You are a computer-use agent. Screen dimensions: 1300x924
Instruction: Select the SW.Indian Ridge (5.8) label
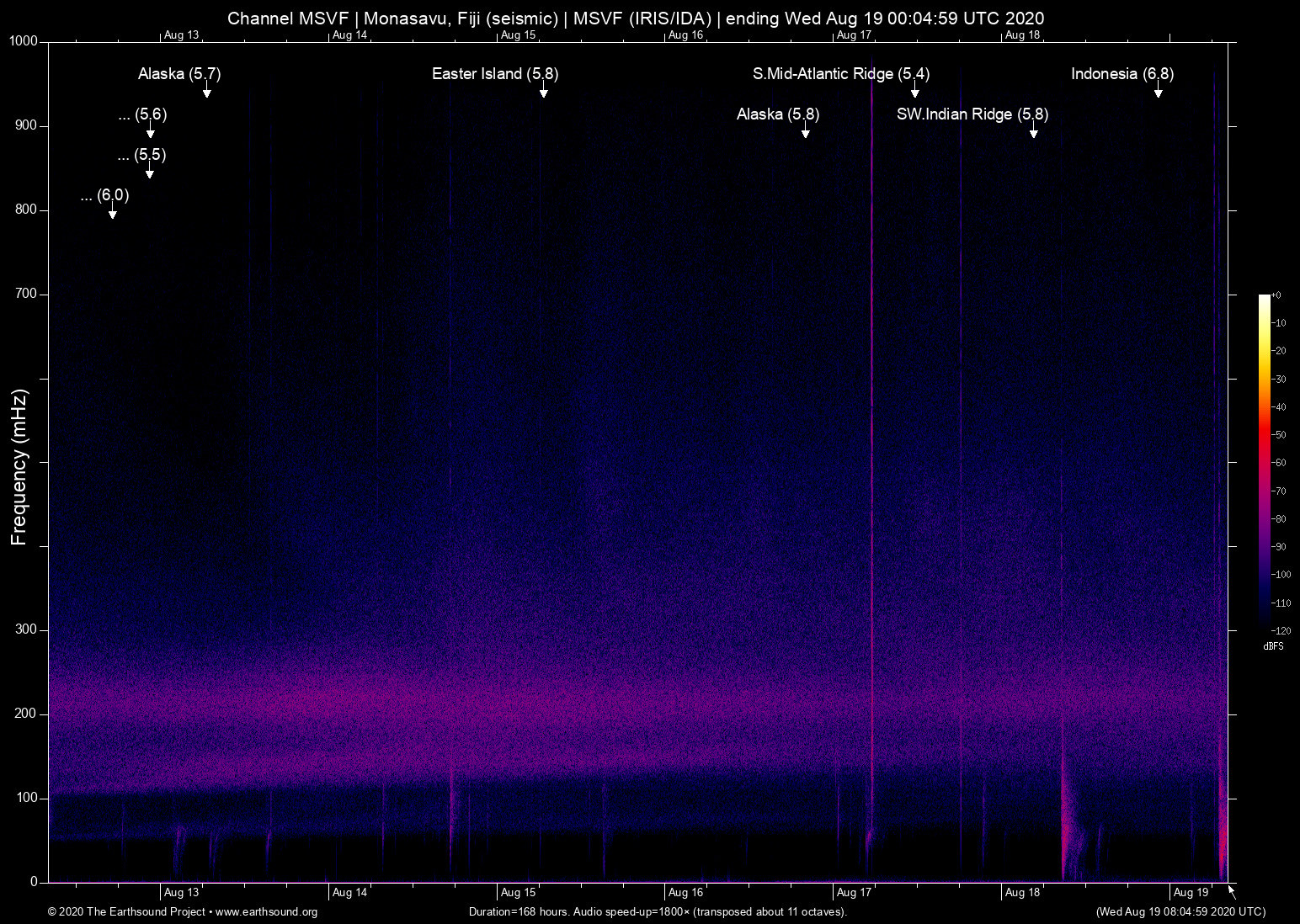click(972, 114)
